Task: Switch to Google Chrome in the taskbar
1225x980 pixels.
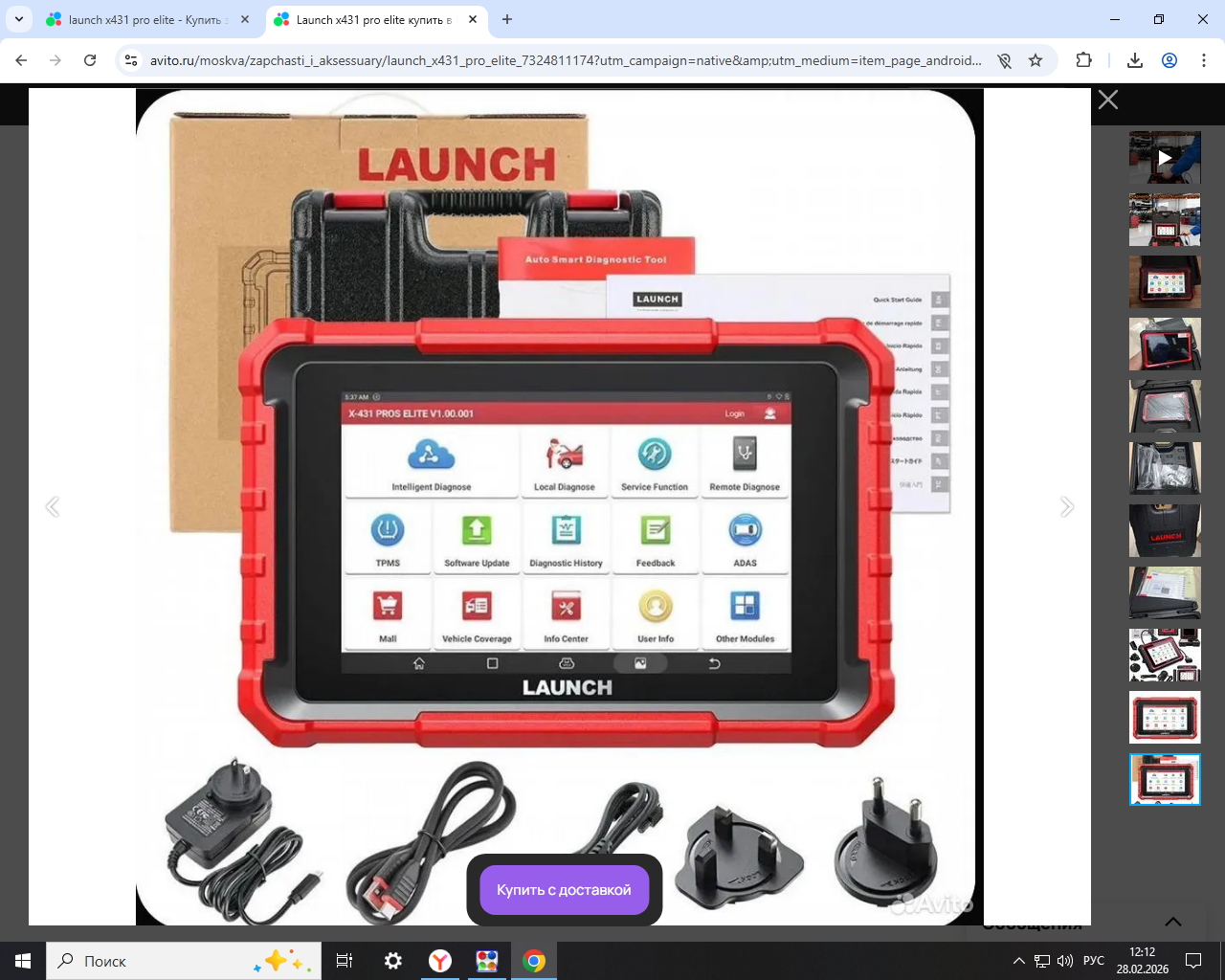Action: (x=534, y=961)
